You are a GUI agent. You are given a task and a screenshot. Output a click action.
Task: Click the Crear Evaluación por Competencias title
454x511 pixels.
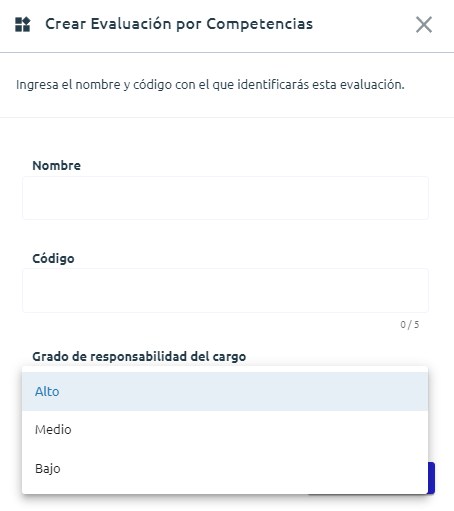tap(179, 24)
